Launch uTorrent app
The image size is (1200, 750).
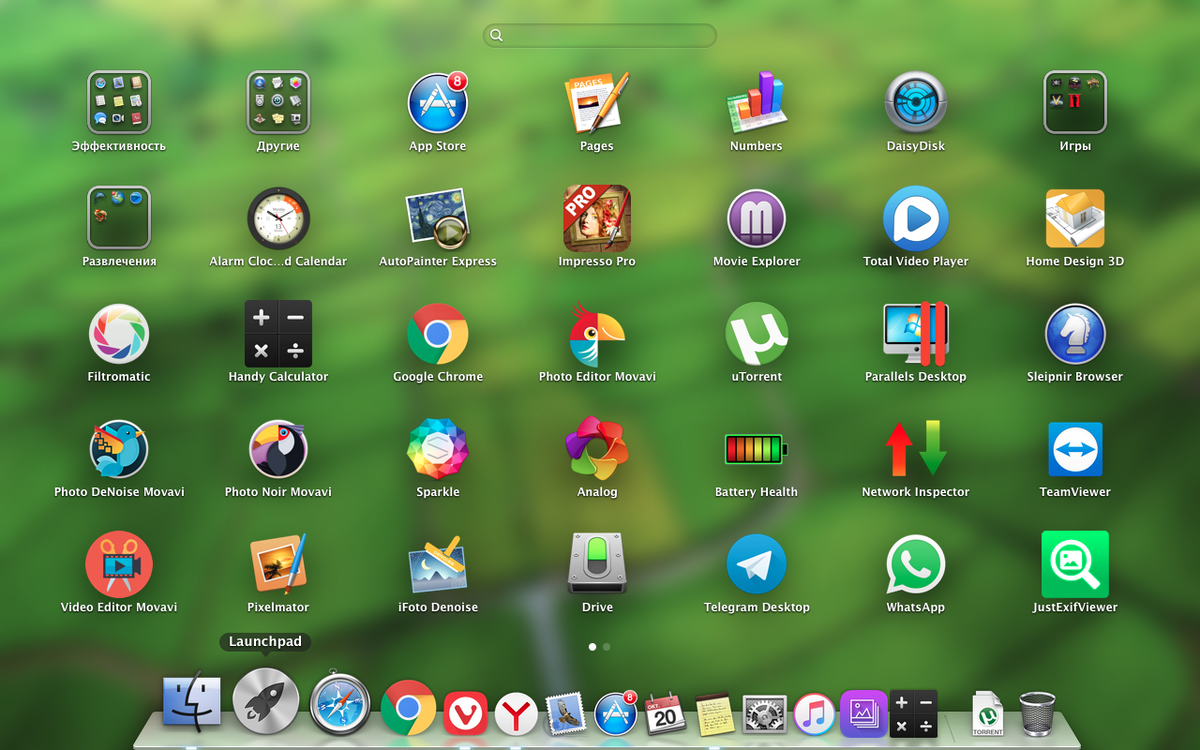(756, 333)
